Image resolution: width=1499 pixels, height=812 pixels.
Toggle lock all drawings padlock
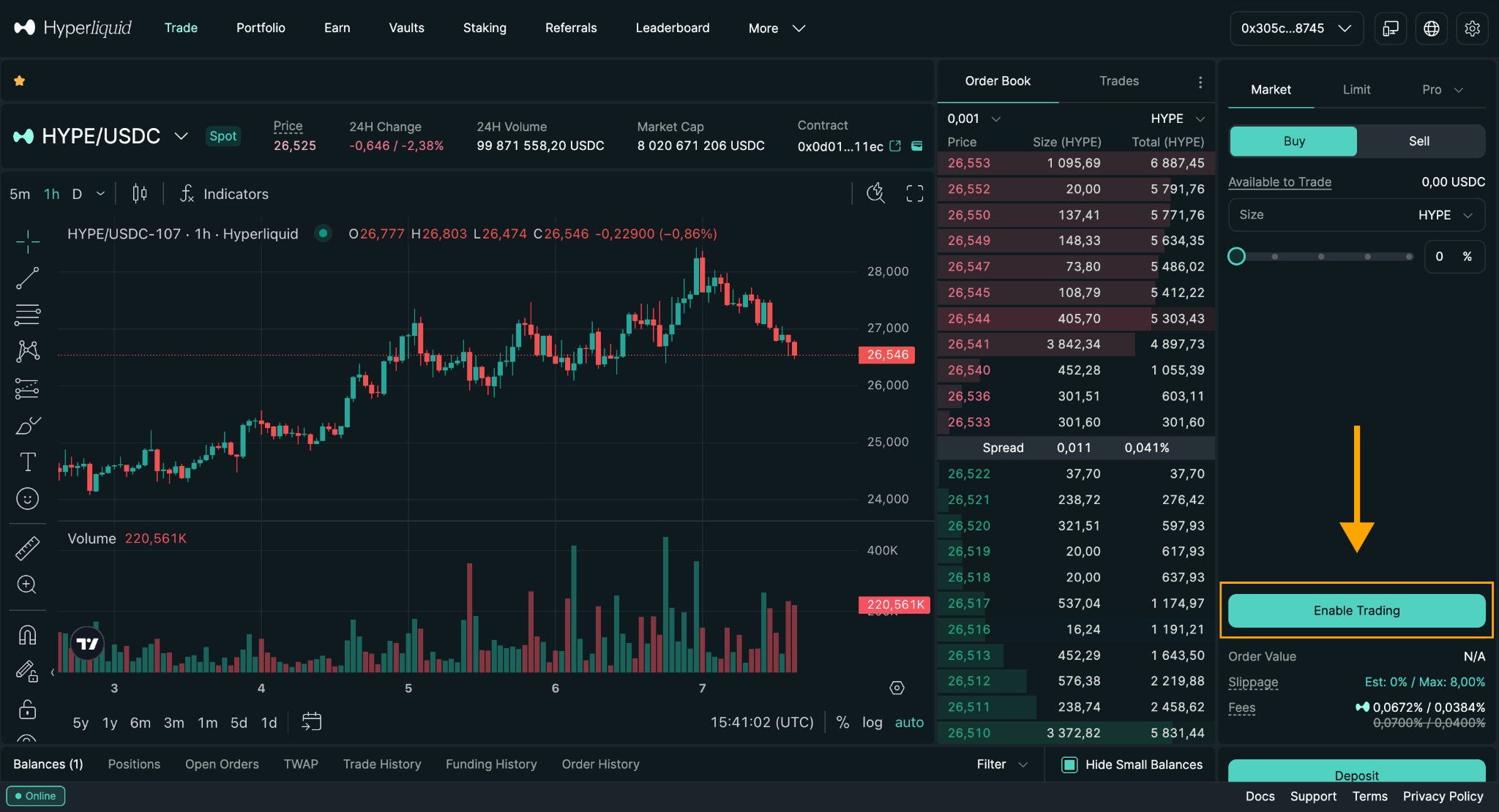coord(28,708)
